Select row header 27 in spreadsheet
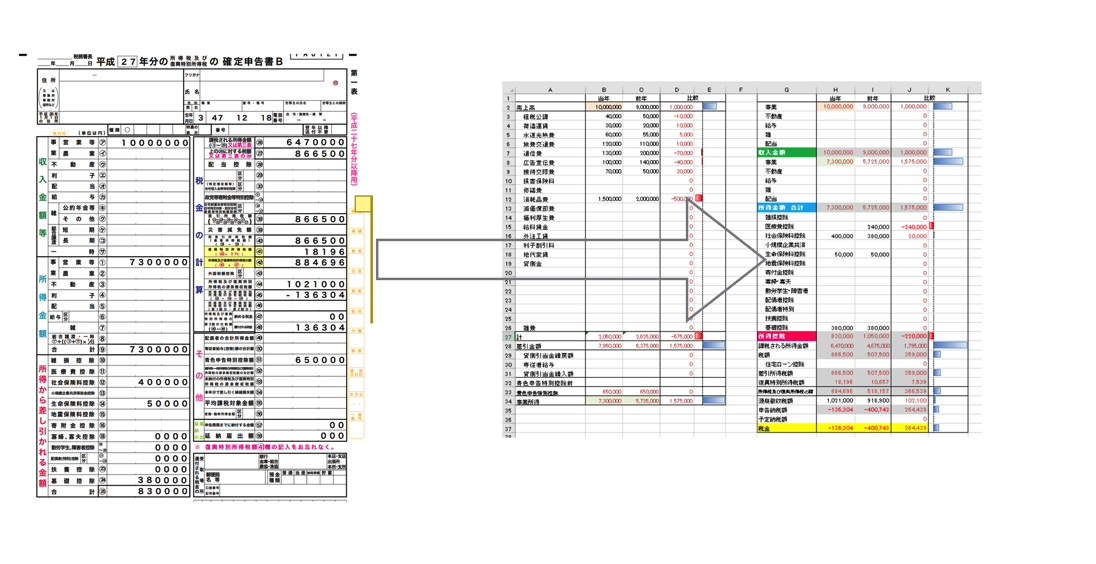Image resolution: width=1096 pixels, height=564 pixels. click(508, 336)
